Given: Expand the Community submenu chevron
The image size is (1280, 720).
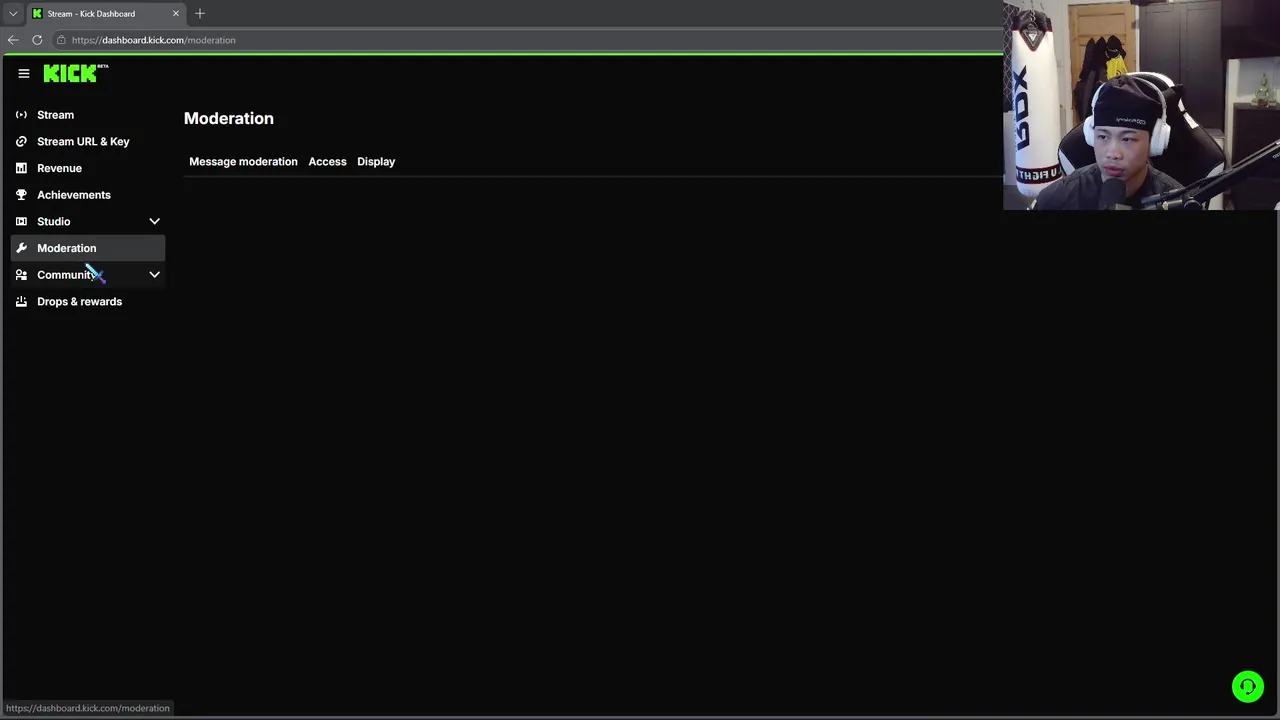Looking at the screenshot, I should [x=154, y=275].
